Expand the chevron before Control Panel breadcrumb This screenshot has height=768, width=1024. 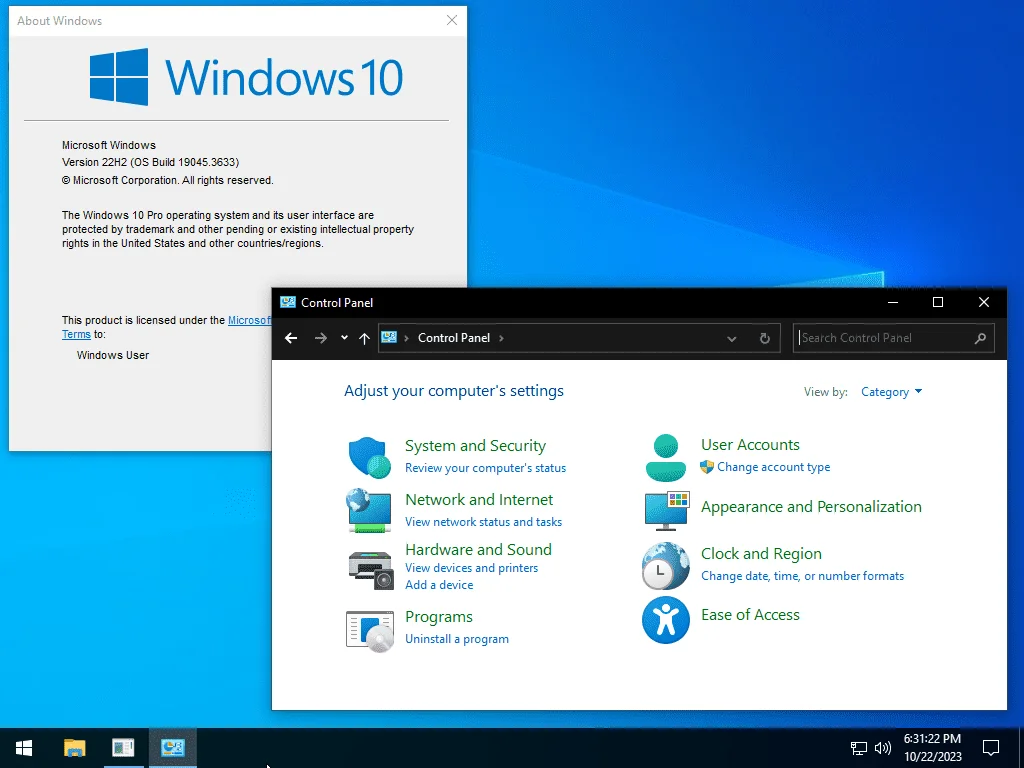coord(406,338)
